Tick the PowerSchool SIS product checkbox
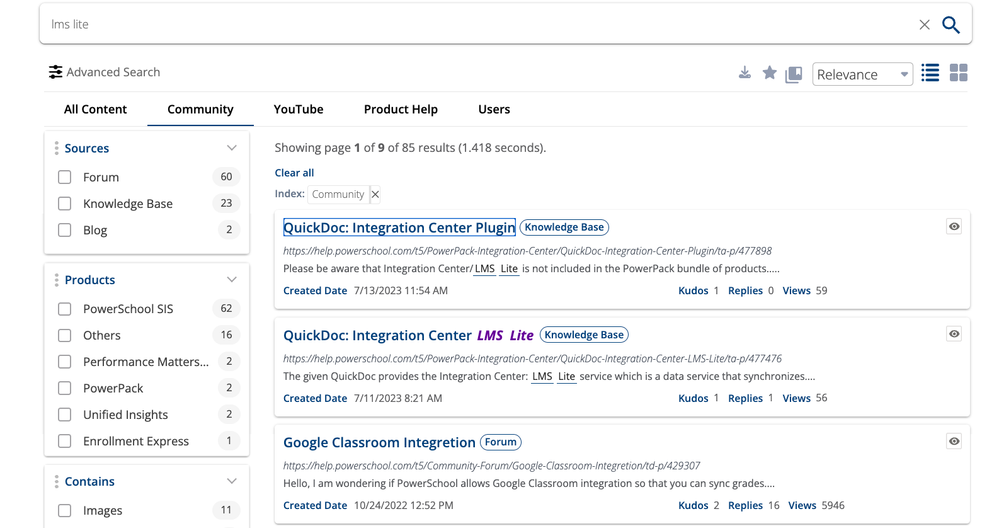Image resolution: width=999 pixels, height=528 pixels. [65, 309]
